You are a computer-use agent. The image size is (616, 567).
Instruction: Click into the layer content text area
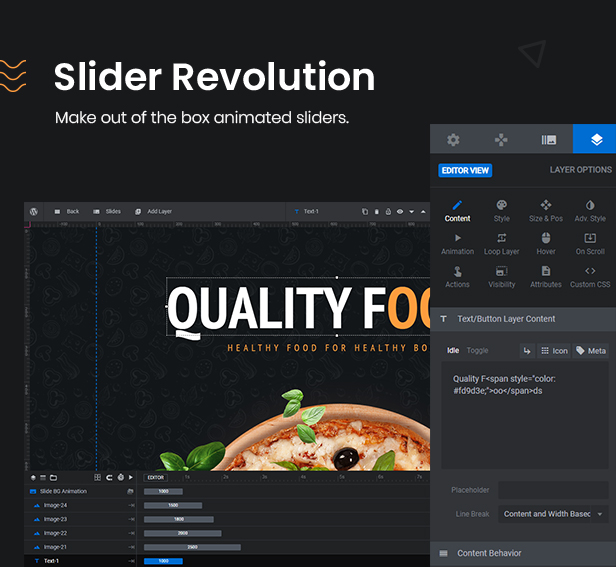coord(525,415)
